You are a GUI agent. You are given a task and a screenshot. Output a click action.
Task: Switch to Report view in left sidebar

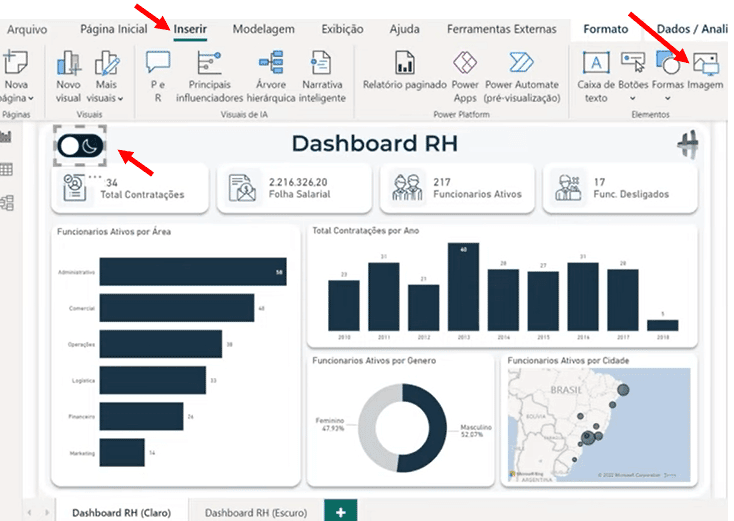(6, 137)
